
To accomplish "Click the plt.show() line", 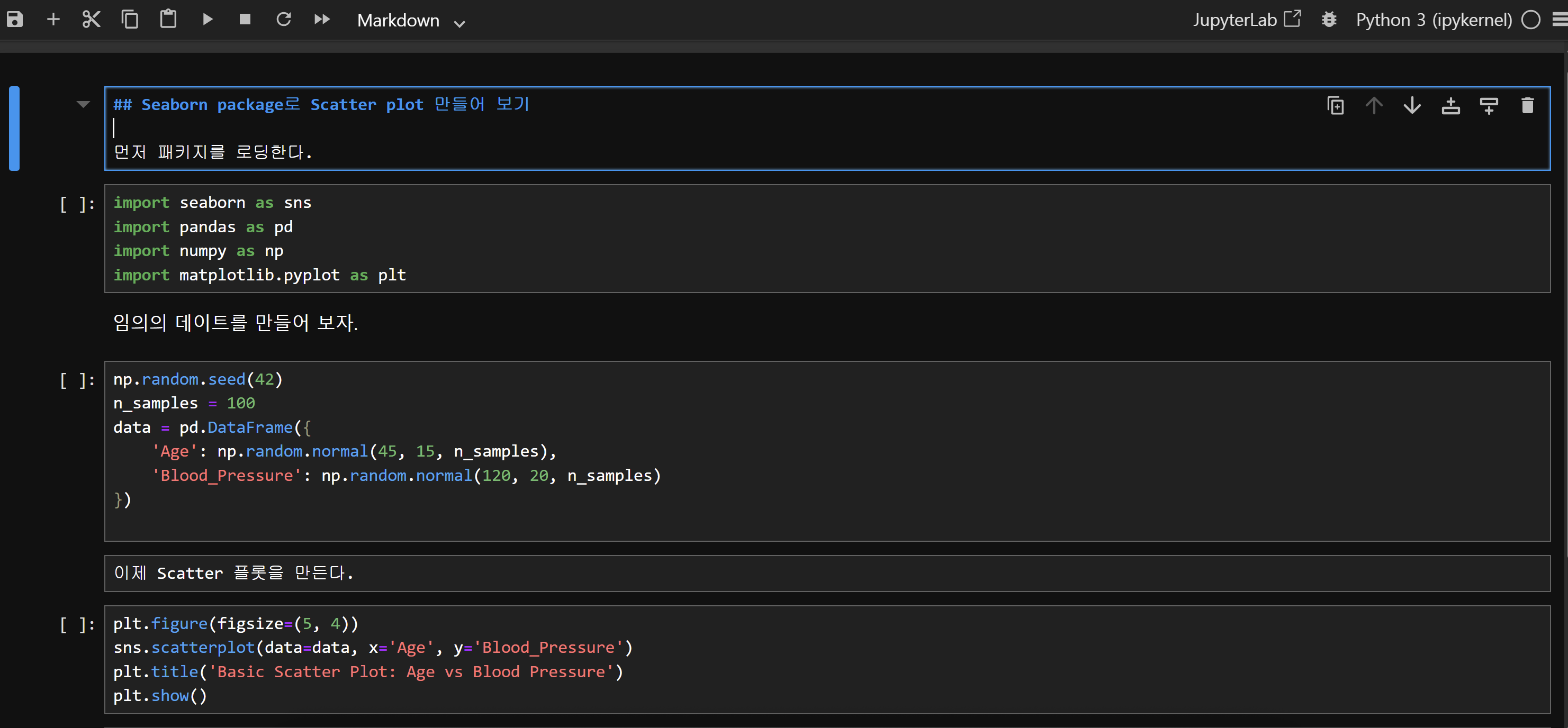I will tap(160, 696).
